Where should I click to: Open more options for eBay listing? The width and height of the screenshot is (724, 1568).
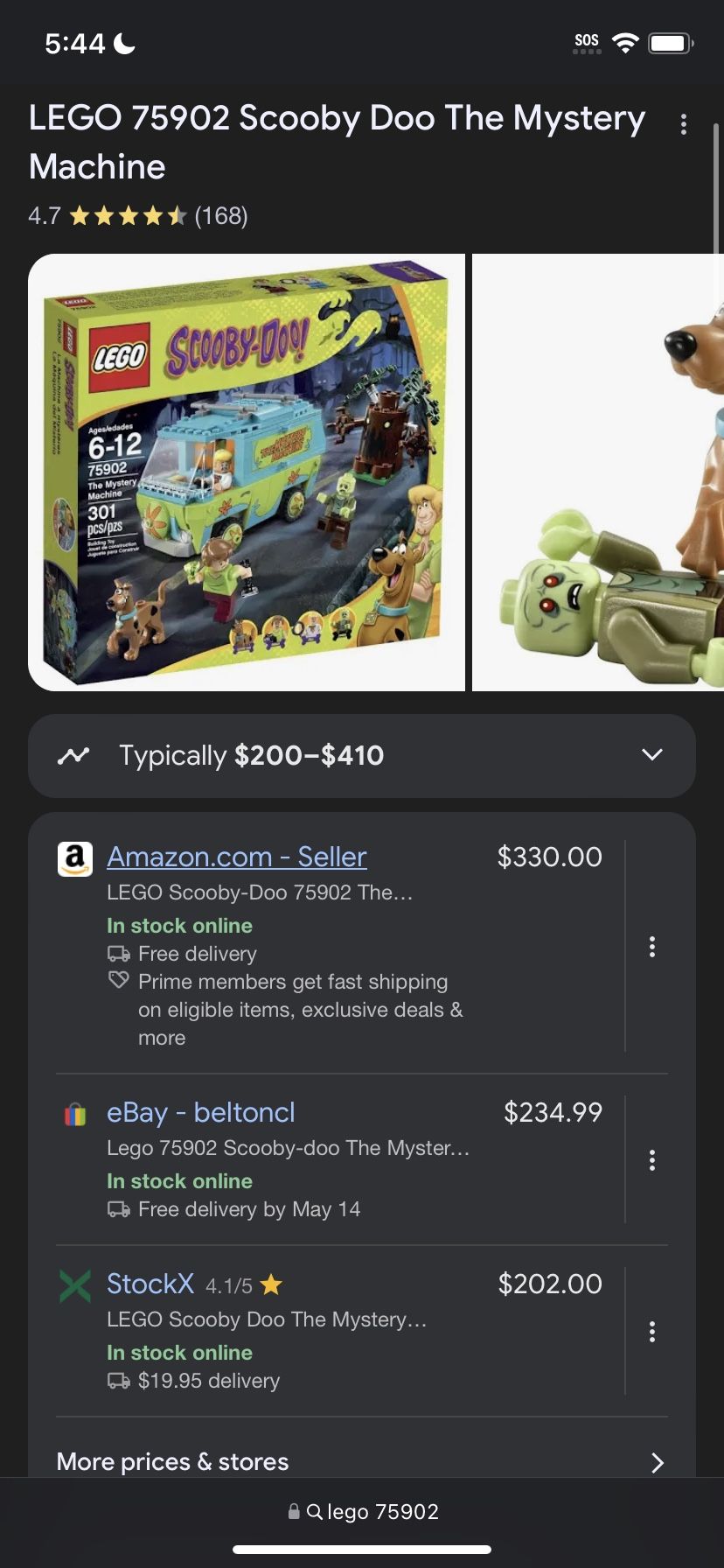pos(652,1160)
